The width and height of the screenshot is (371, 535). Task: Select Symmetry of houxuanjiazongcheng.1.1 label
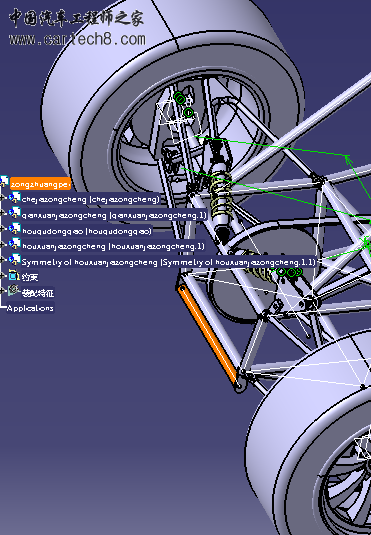point(168,262)
